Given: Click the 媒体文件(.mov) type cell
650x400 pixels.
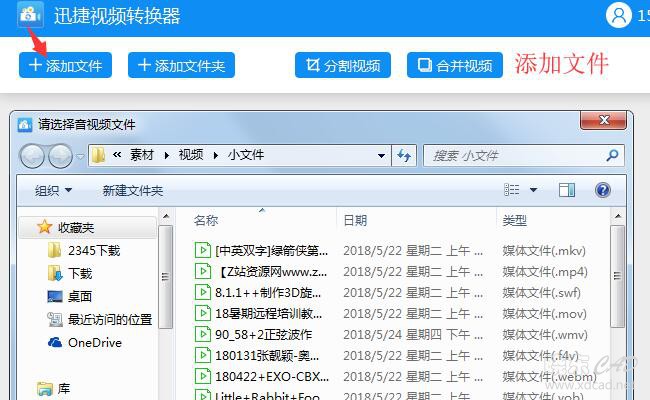Looking at the screenshot, I should [545, 313].
